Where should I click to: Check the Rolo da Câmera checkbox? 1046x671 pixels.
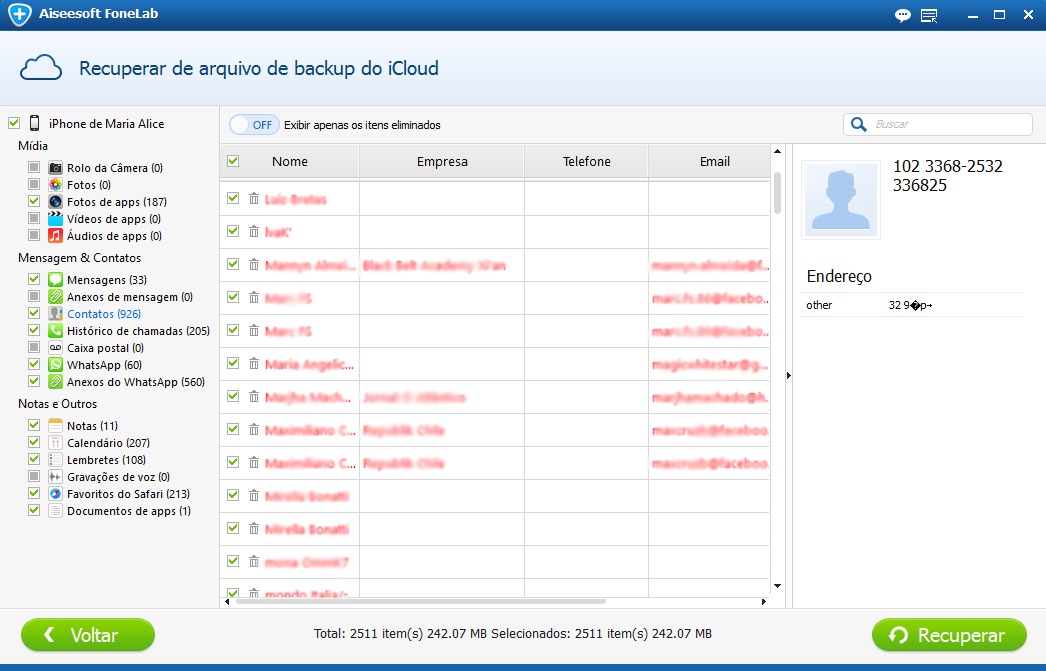coord(34,167)
